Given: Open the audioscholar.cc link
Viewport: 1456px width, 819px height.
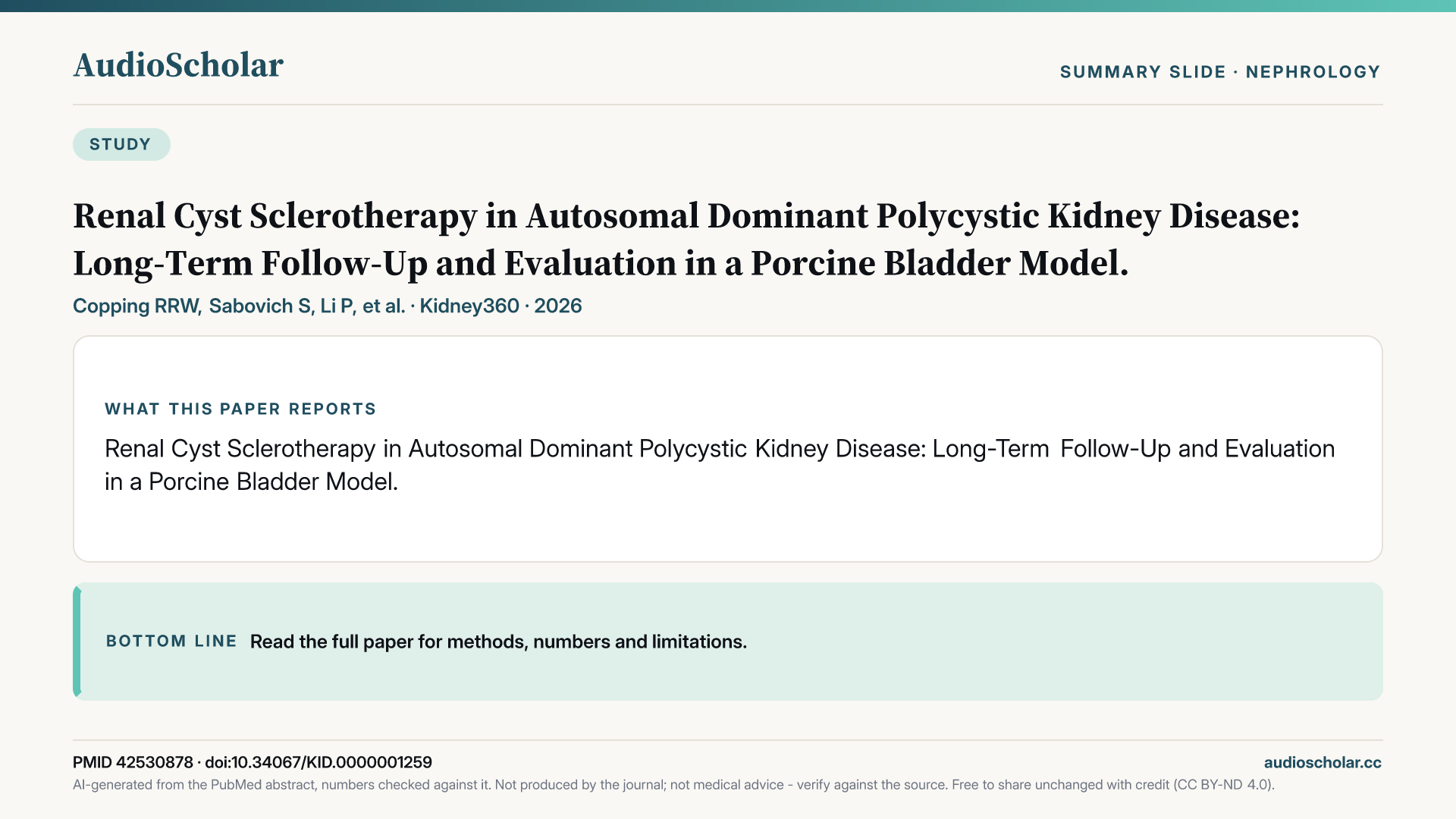Looking at the screenshot, I should [x=1323, y=762].
